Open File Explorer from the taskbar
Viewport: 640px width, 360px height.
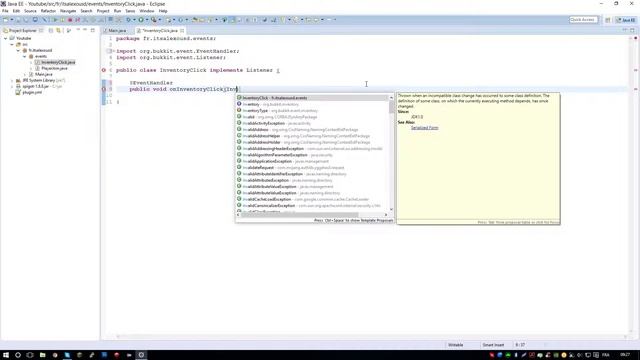[42, 355]
